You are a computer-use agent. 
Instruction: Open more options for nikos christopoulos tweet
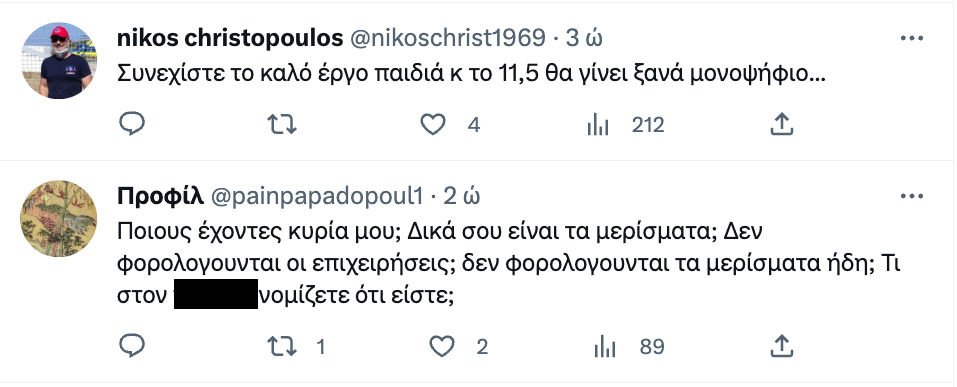click(912, 38)
